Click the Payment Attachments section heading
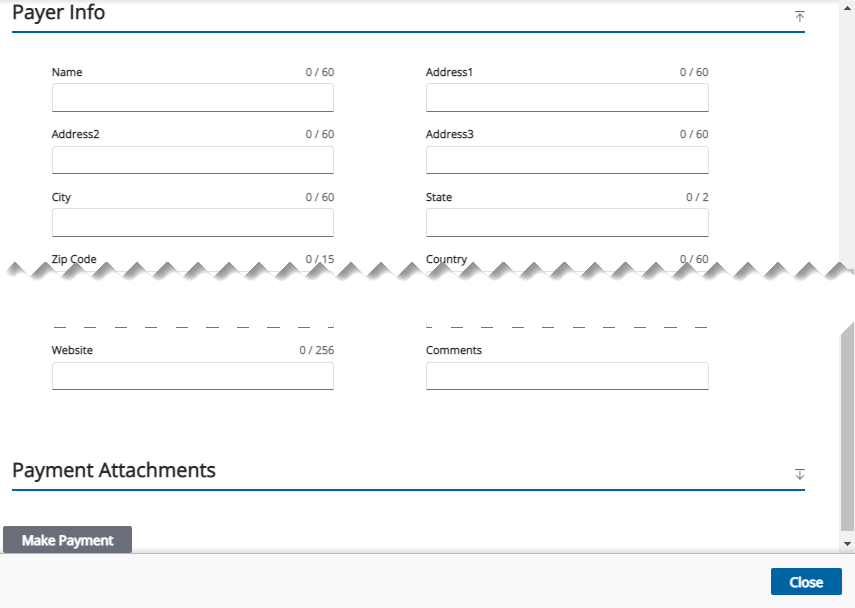The width and height of the screenshot is (855, 608). tap(114, 470)
